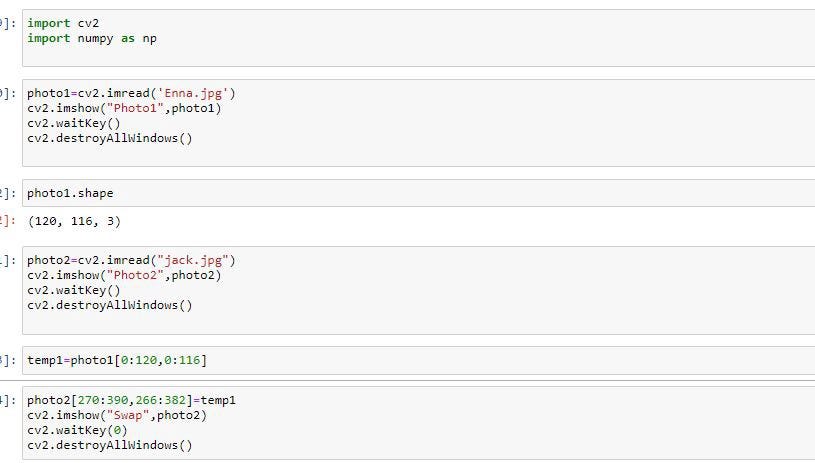This screenshot has height=463, width=815.
Task: Click the last cv2.destroyAllWindows() line
Action: point(110,445)
